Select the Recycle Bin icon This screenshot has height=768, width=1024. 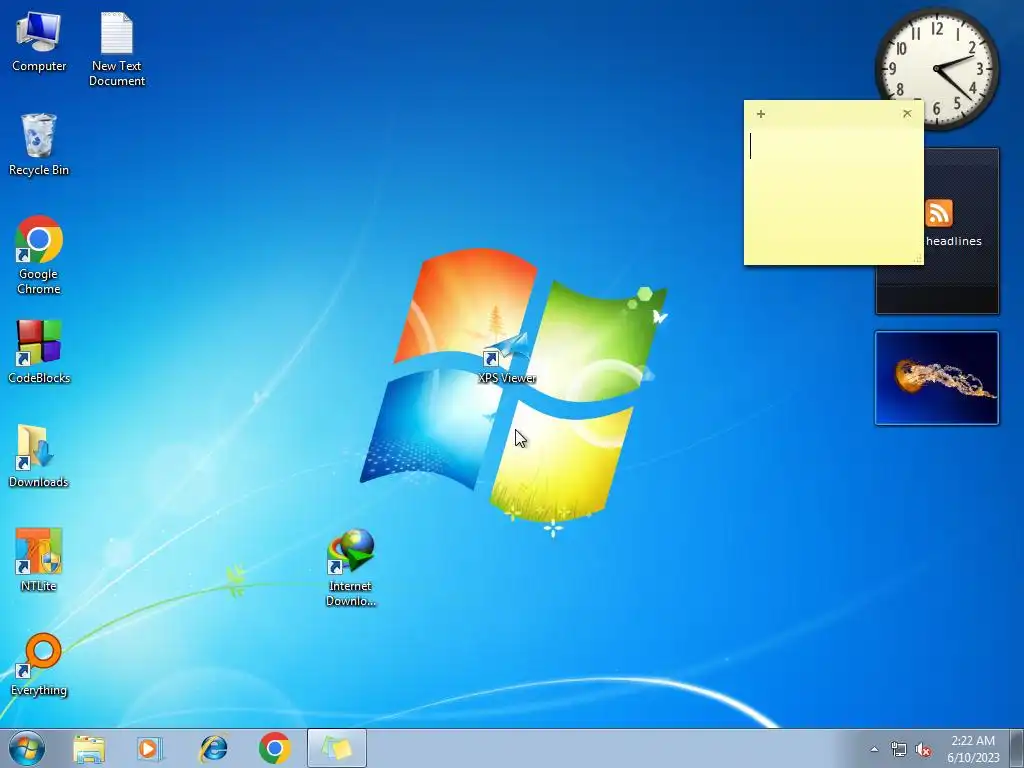point(39,145)
